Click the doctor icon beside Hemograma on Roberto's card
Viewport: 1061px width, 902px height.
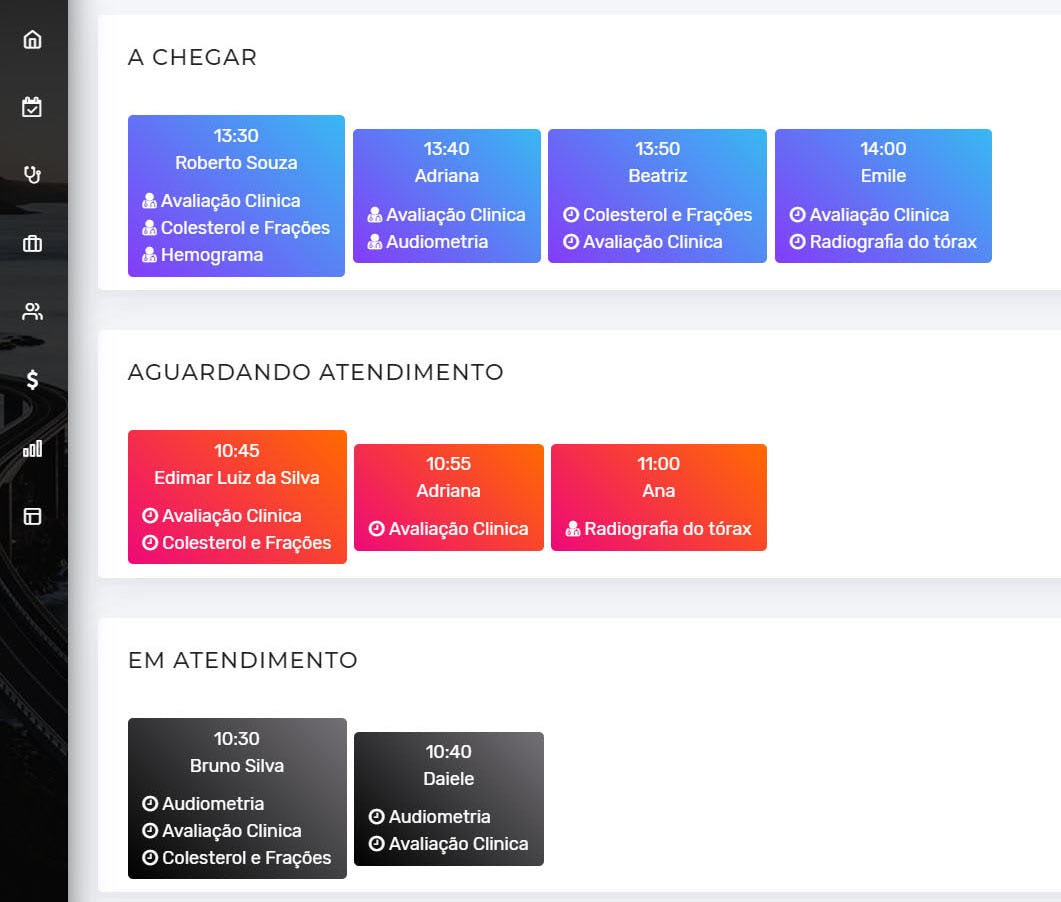pos(152,255)
